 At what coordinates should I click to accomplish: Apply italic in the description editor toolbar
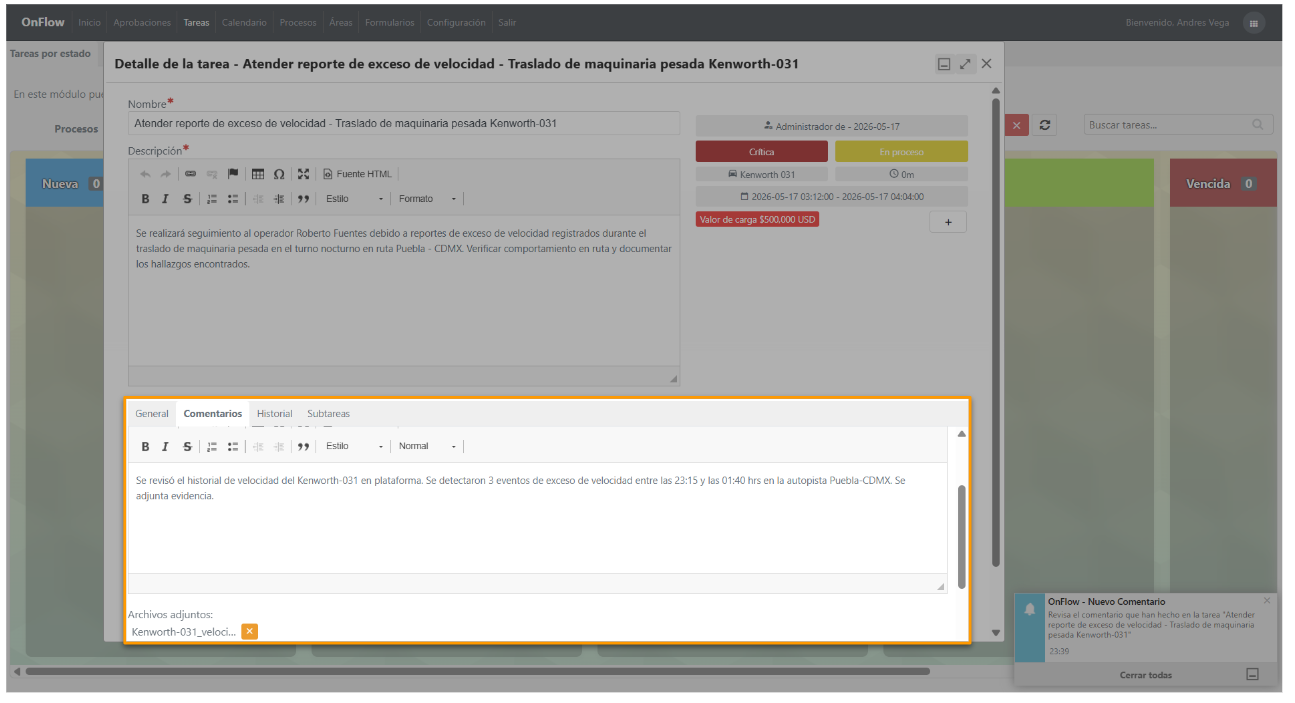coord(165,199)
